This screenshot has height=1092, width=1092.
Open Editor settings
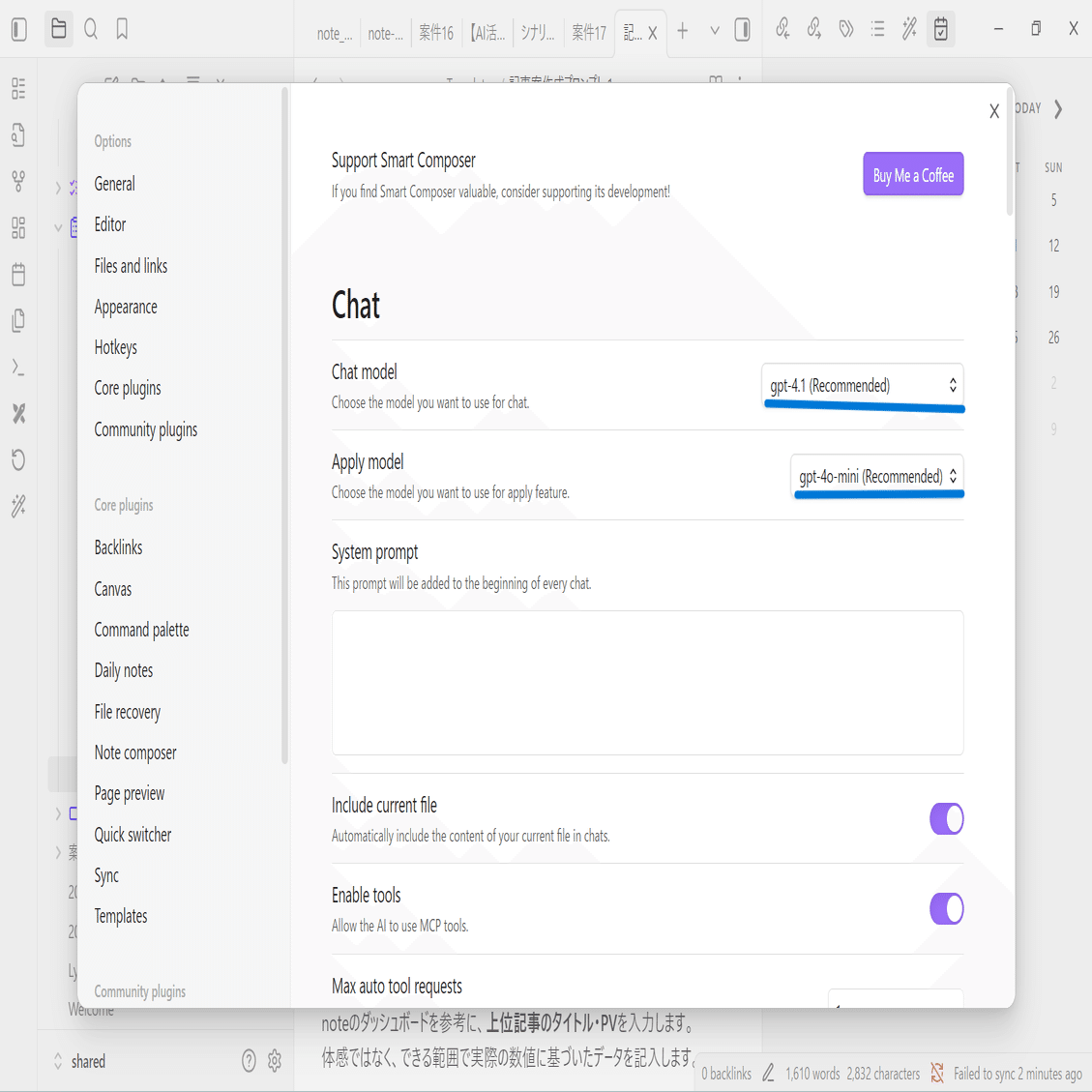pos(110,224)
